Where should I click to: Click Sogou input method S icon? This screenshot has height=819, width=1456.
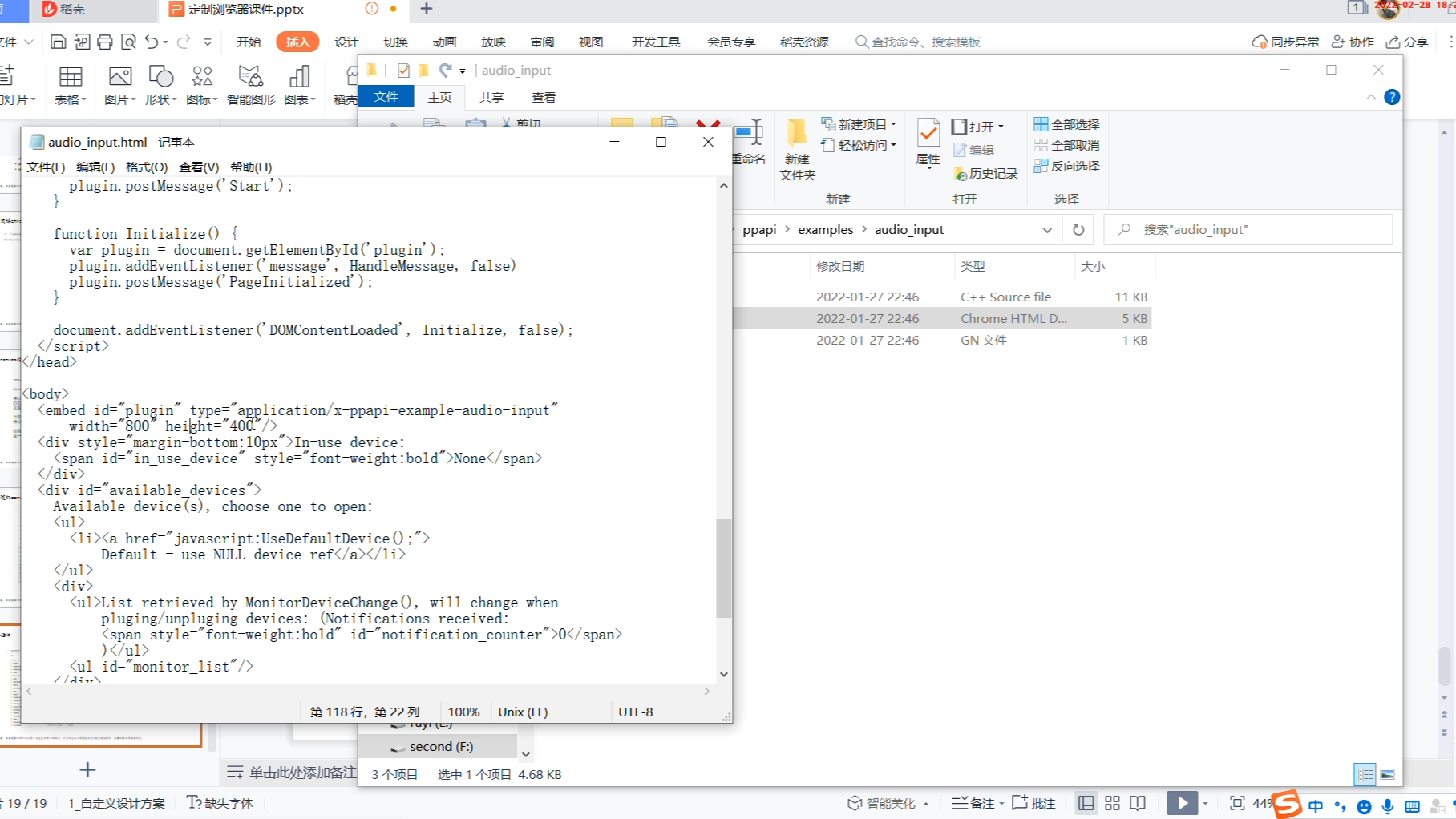[x=1286, y=804]
